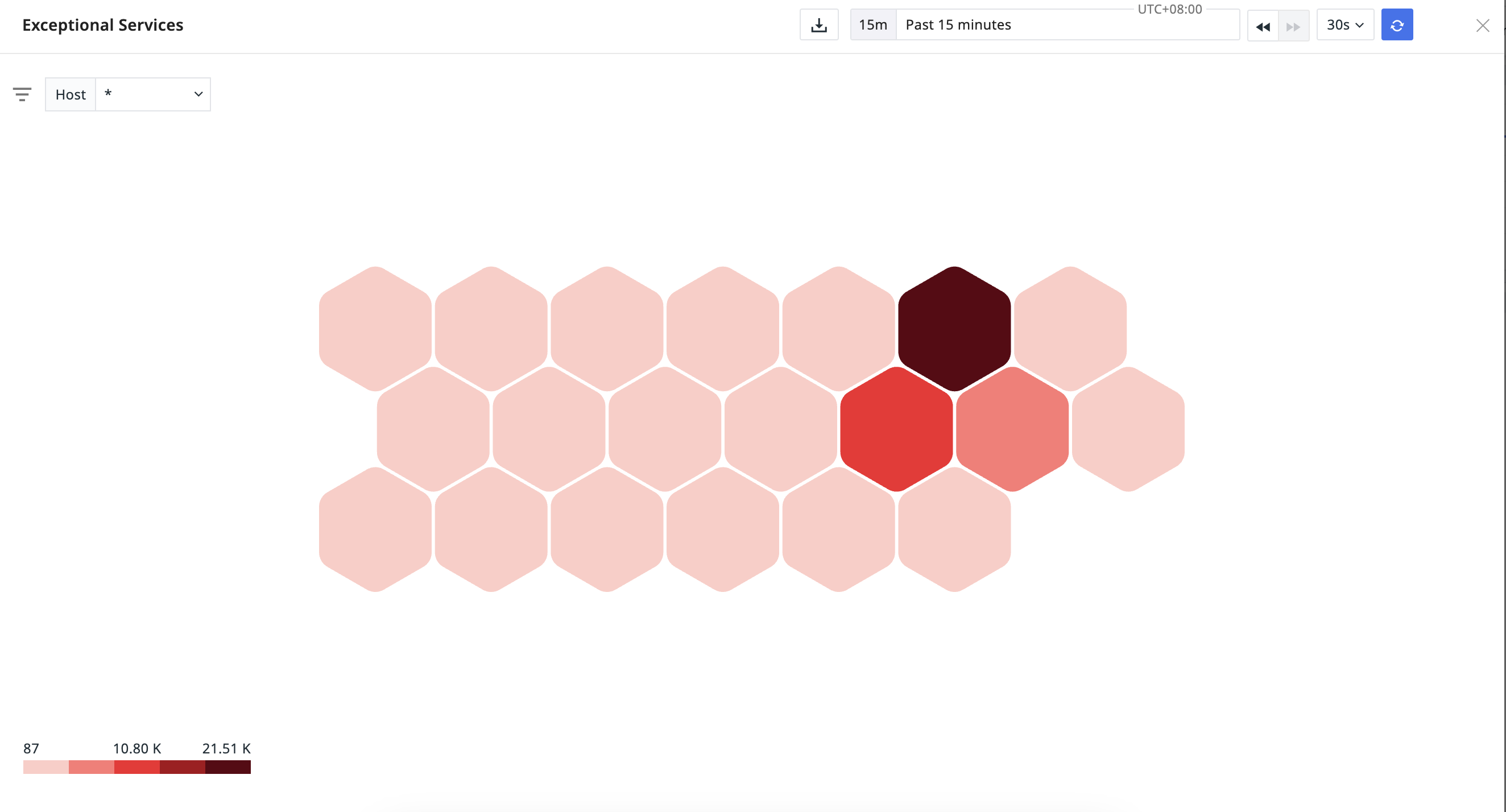The image size is (1506, 812).
Task: Open the 30s refresh interval dropdown
Action: click(x=1345, y=25)
